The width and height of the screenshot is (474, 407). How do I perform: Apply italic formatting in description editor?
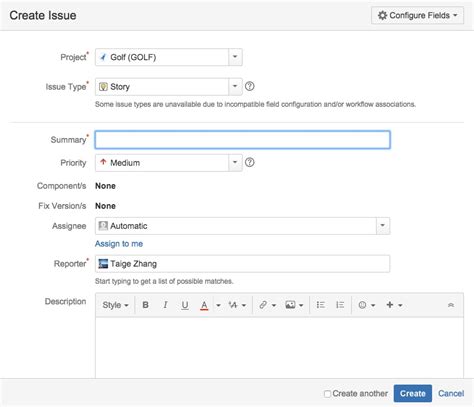tap(165, 305)
